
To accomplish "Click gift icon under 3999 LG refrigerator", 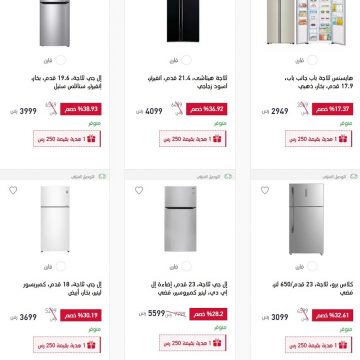I will pyautogui.click(x=91, y=139).
